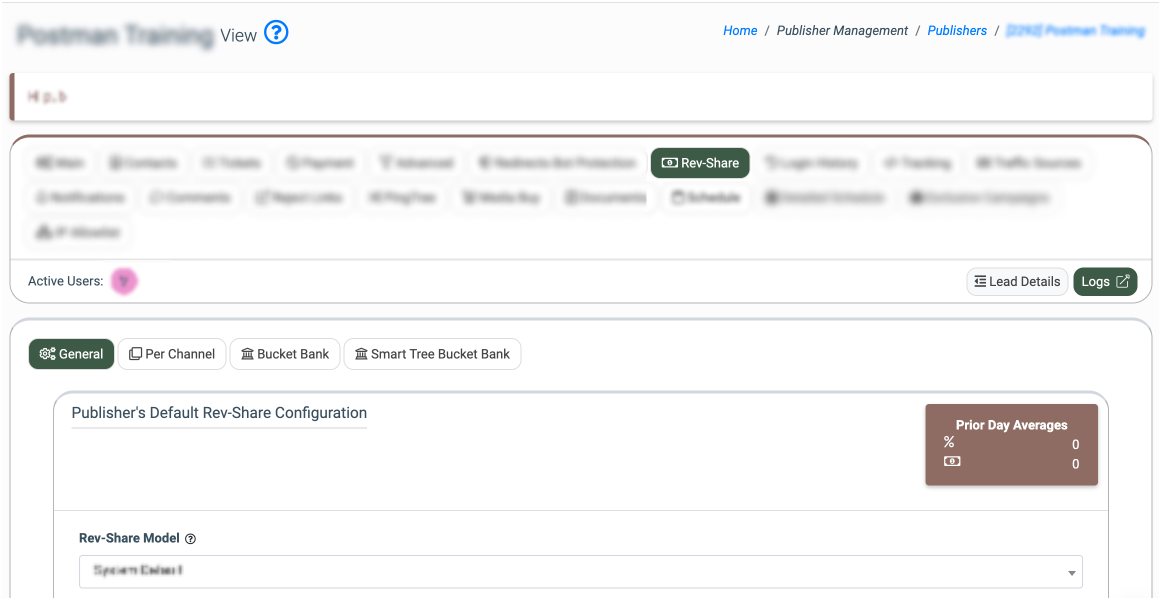This screenshot has width=1159, height=598.
Task: Switch to the Payment tab
Action: click(x=321, y=163)
